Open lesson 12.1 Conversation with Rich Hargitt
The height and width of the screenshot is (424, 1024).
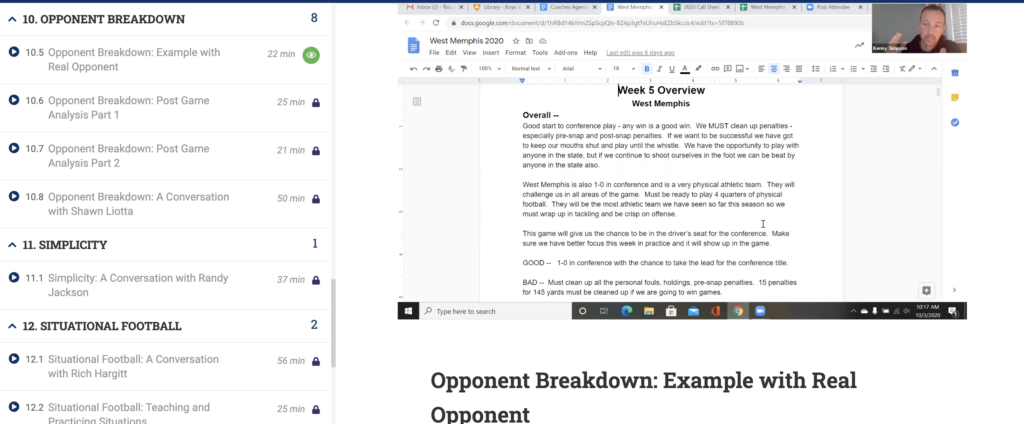[x=130, y=366]
